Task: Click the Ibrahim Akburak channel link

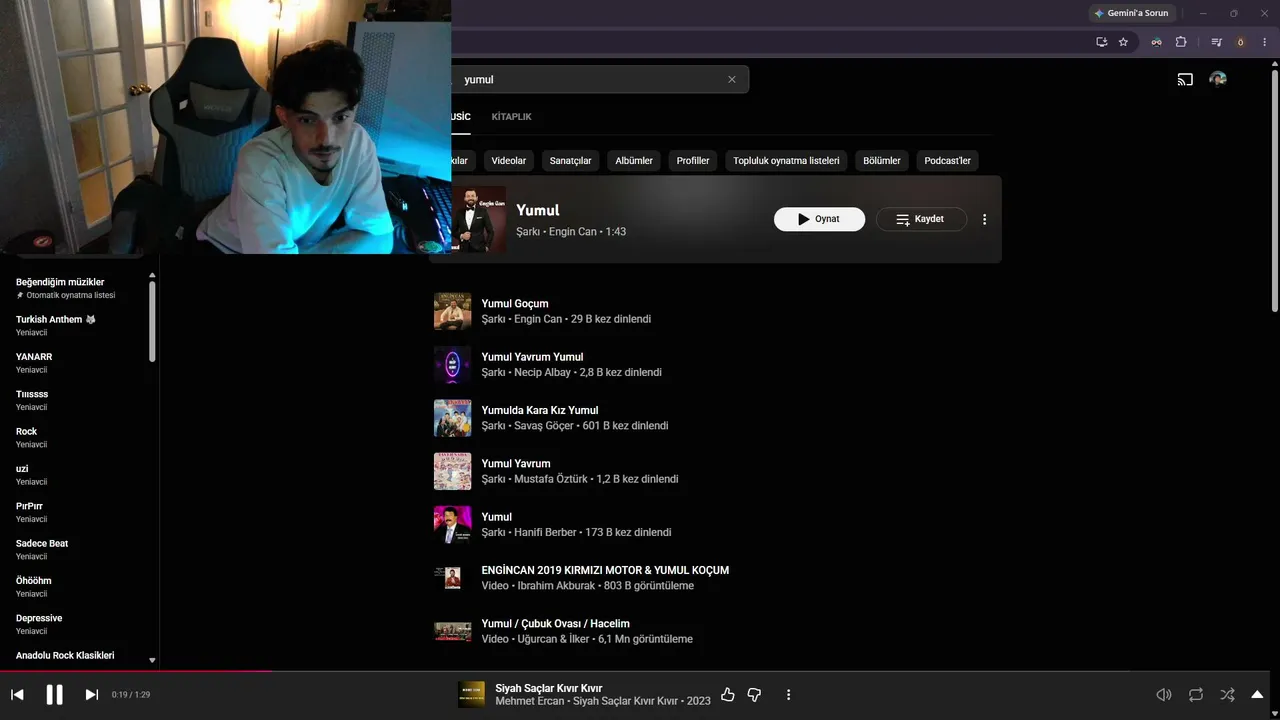Action: tap(556, 586)
